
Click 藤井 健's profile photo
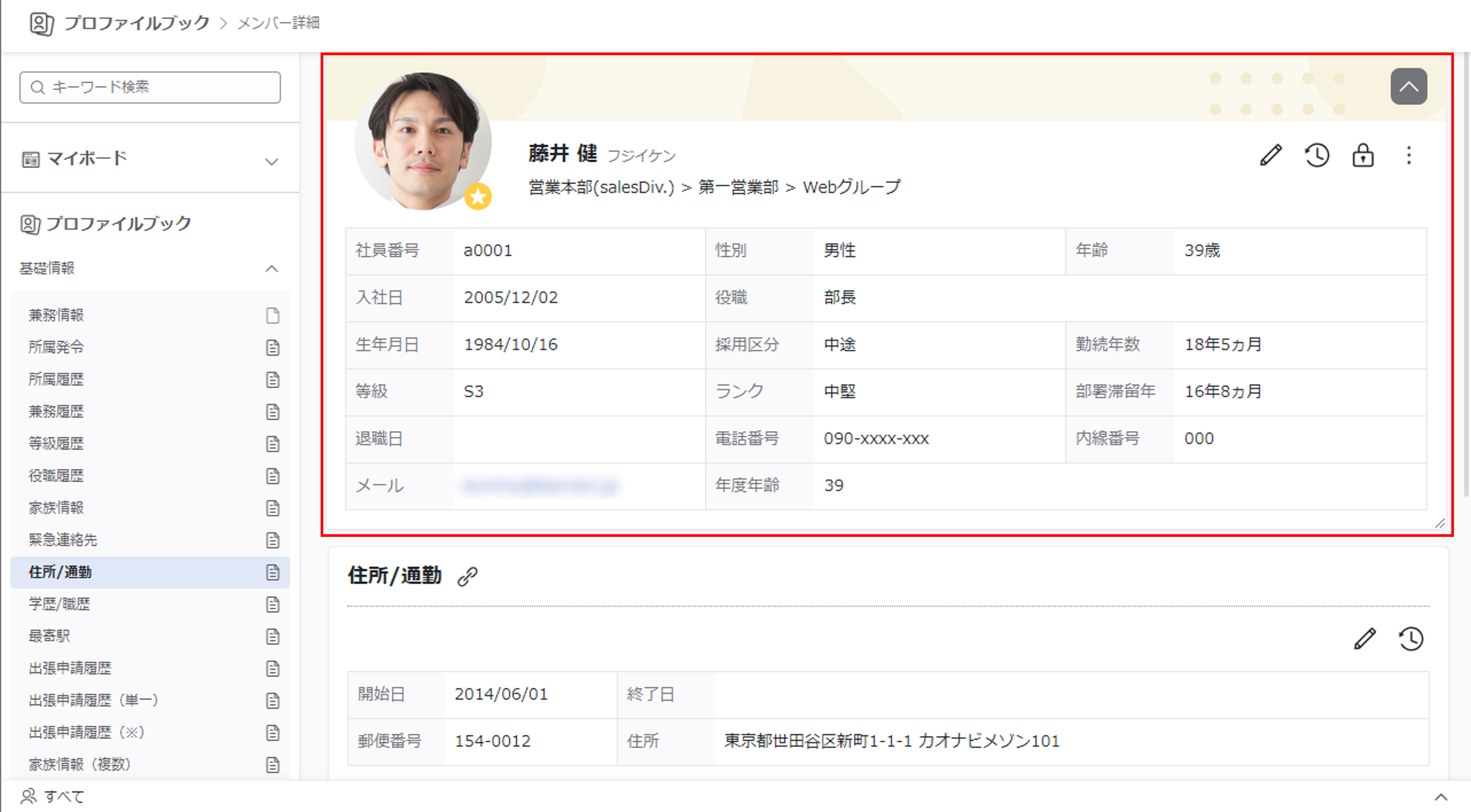point(423,142)
